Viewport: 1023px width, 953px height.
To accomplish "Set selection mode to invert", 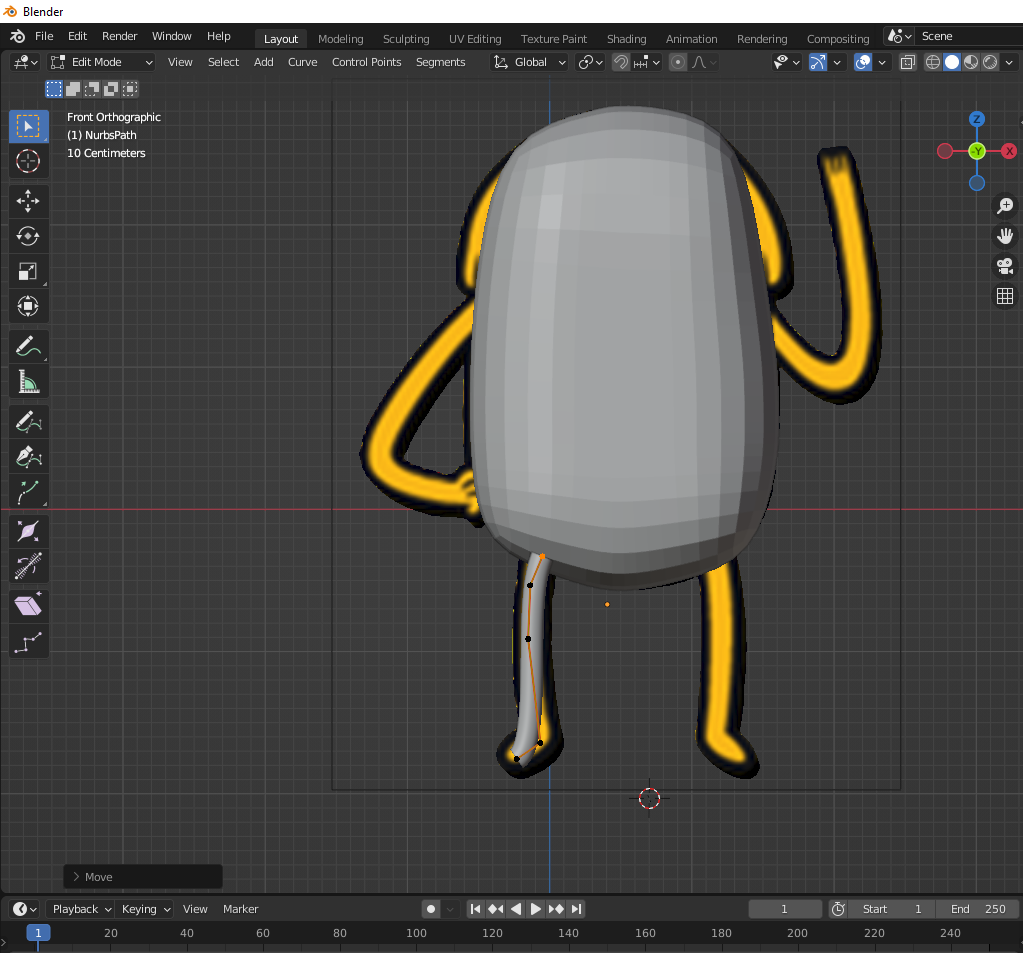I will pos(111,89).
